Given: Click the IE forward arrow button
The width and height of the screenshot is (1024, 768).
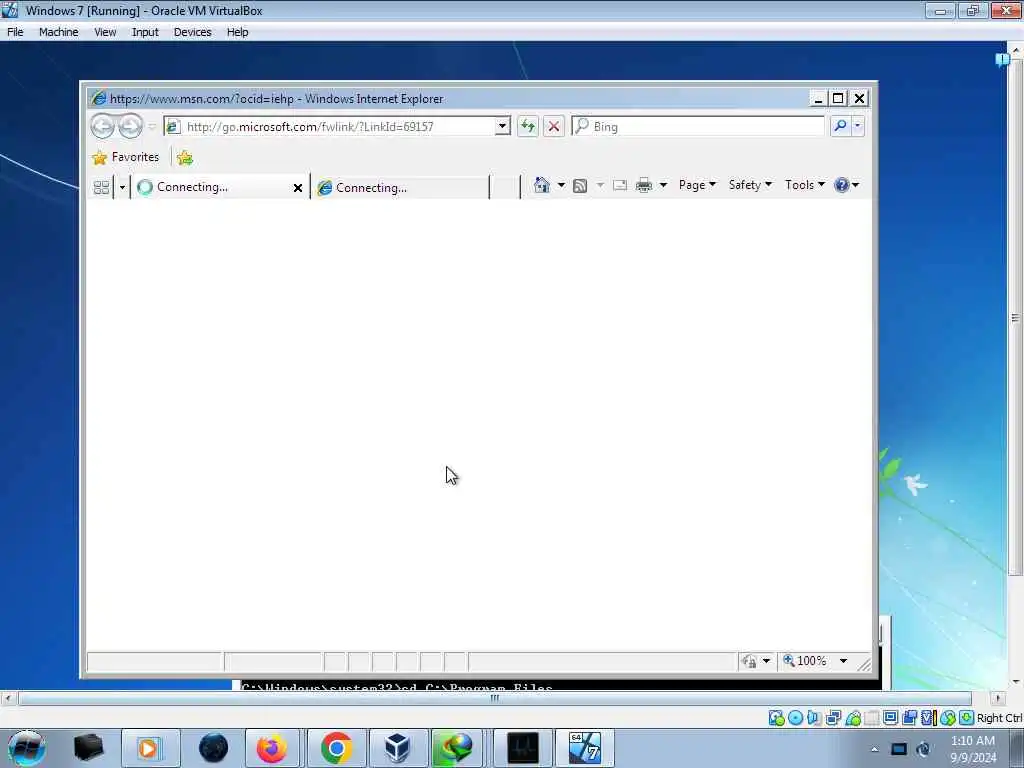Looking at the screenshot, I should pos(130,126).
